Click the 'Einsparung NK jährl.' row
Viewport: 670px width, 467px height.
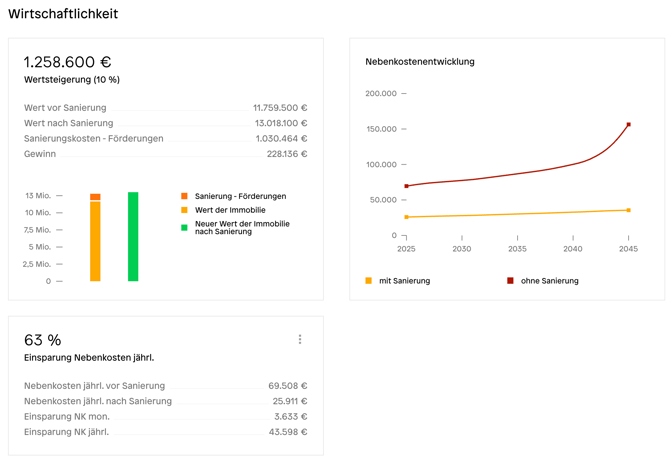click(x=165, y=432)
